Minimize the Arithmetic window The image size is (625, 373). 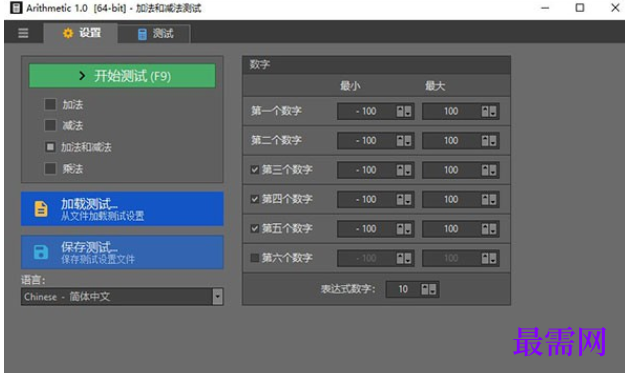545,8
